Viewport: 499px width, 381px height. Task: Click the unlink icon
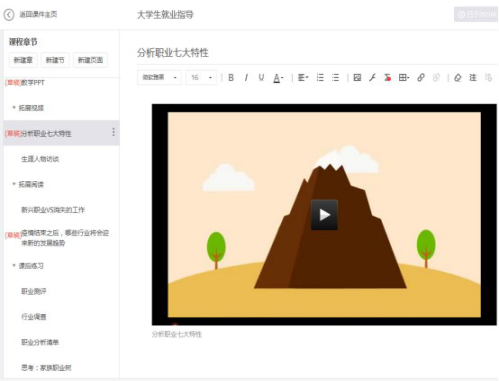(436, 78)
